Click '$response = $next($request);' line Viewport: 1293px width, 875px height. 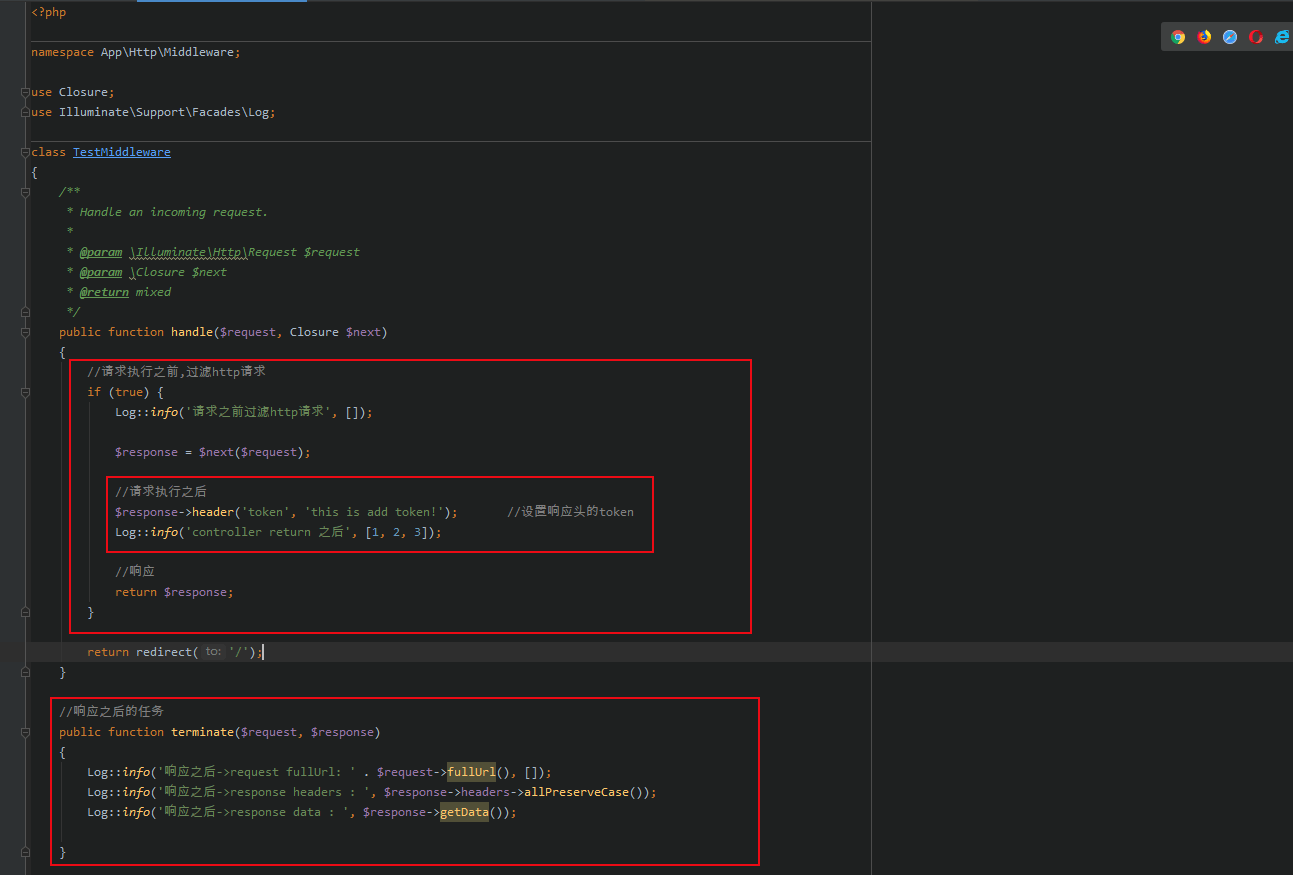coord(213,452)
